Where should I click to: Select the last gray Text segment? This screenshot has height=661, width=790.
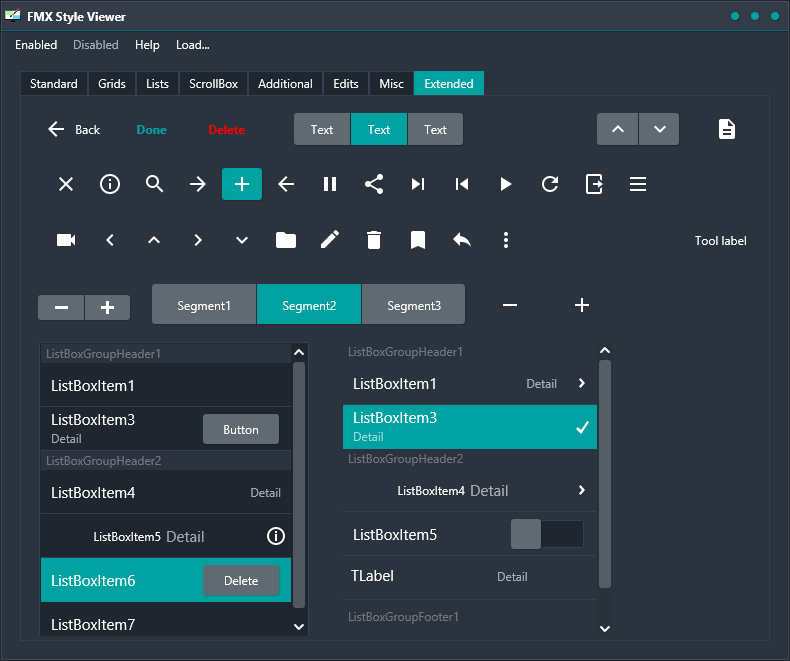(x=435, y=129)
